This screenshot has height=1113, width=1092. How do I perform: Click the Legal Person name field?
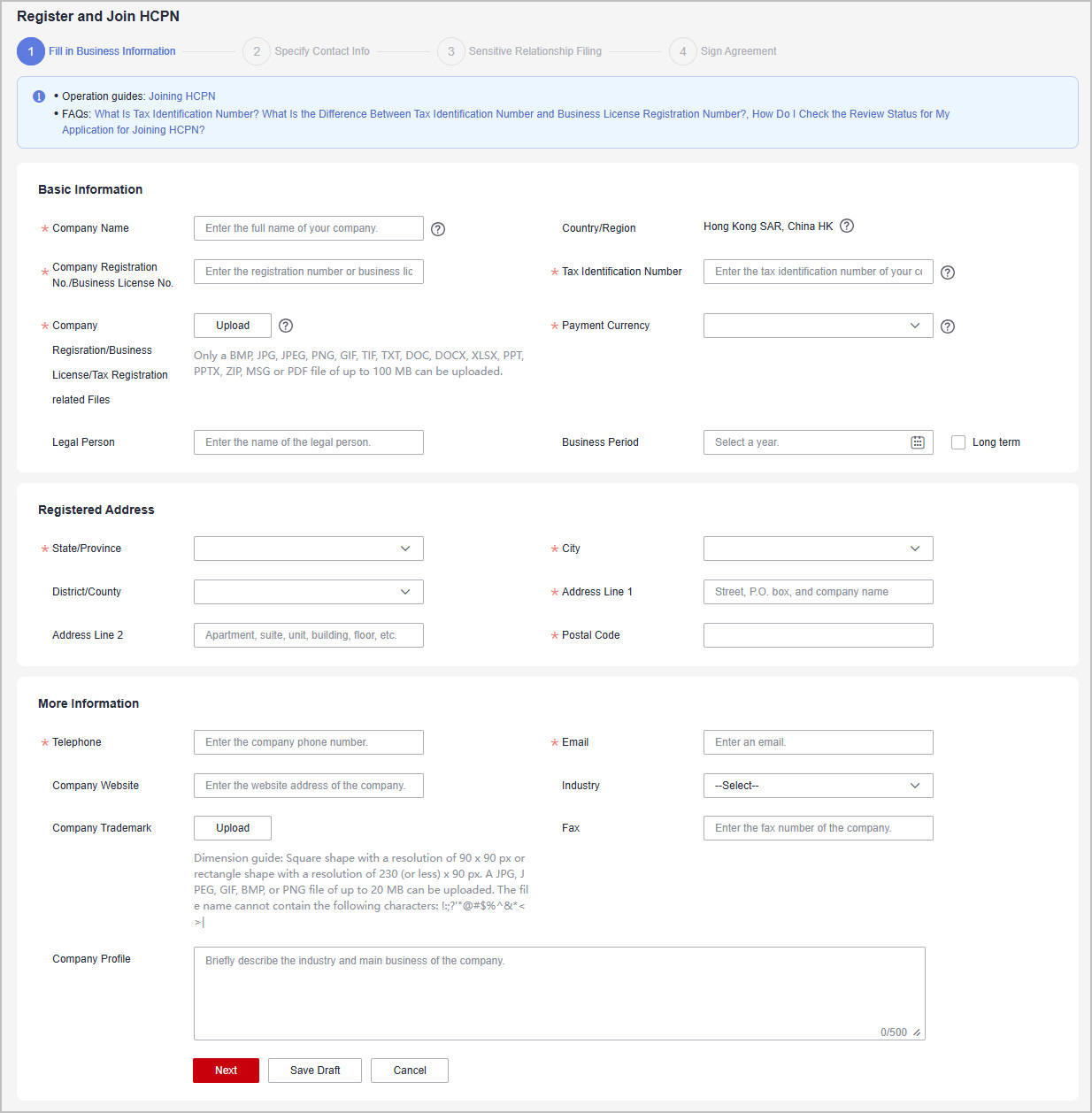pyautogui.click(x=309, y=442)
